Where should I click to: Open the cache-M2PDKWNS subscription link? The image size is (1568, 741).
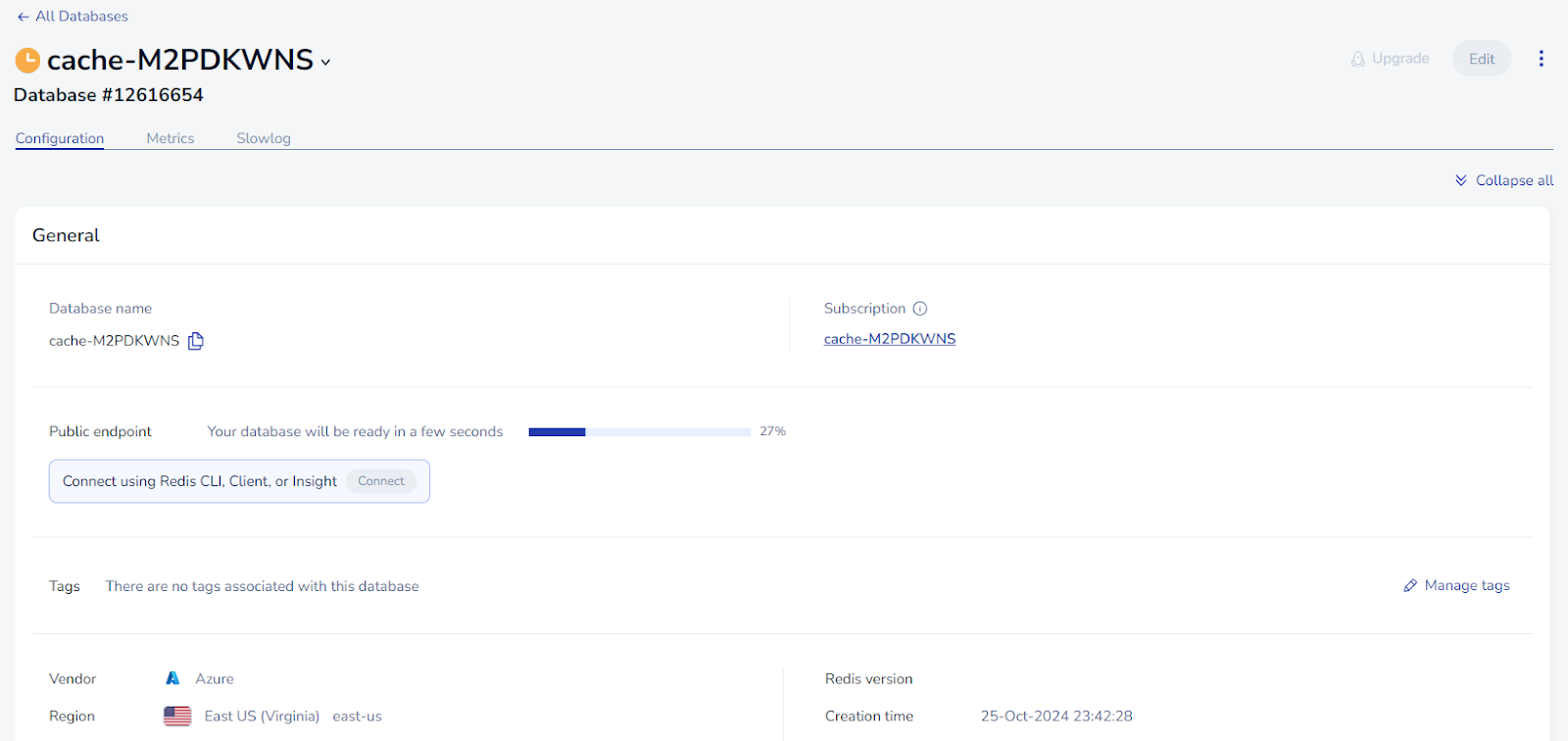pos(890,339)
